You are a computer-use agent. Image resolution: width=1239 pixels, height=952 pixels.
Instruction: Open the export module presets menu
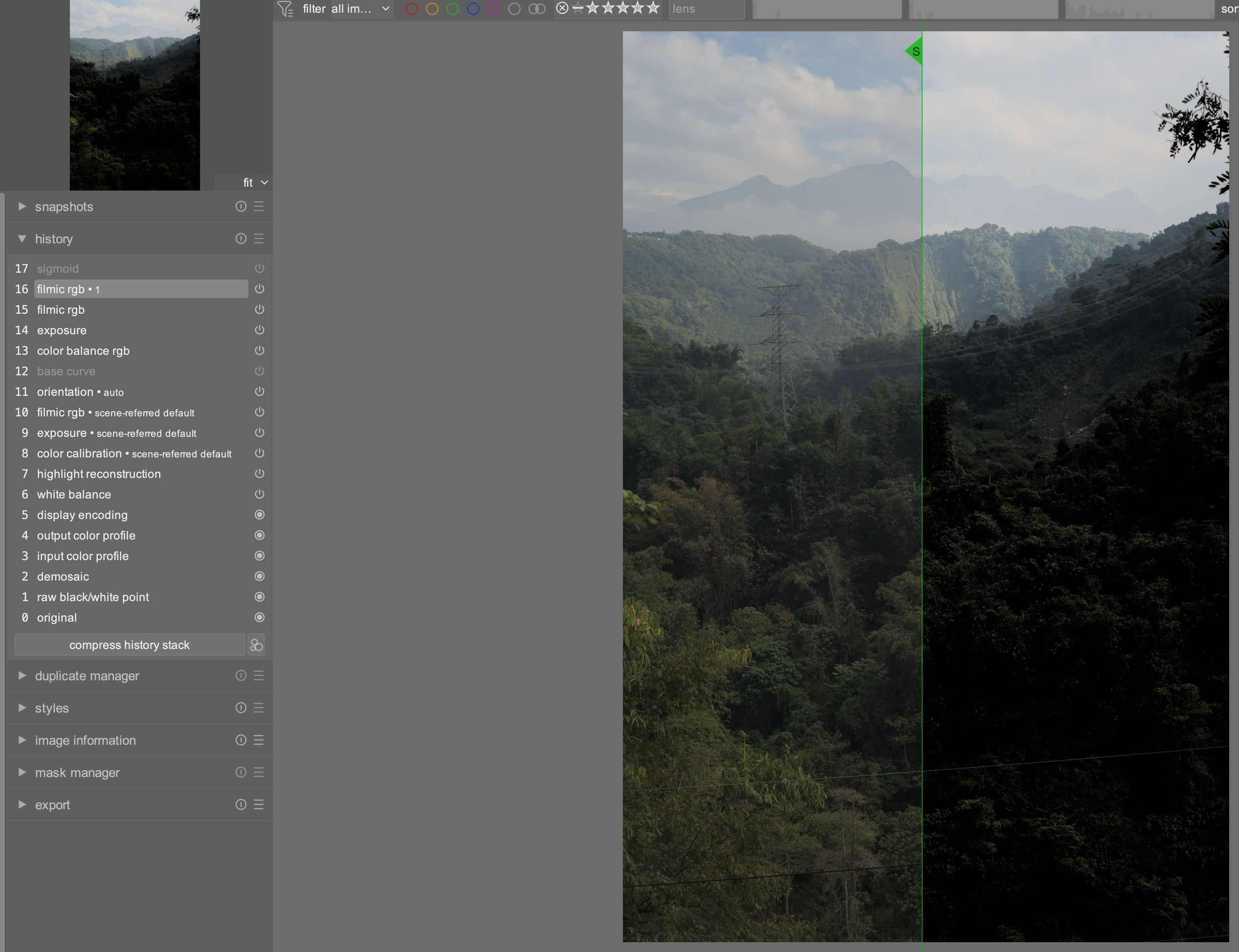pos(259,805)
